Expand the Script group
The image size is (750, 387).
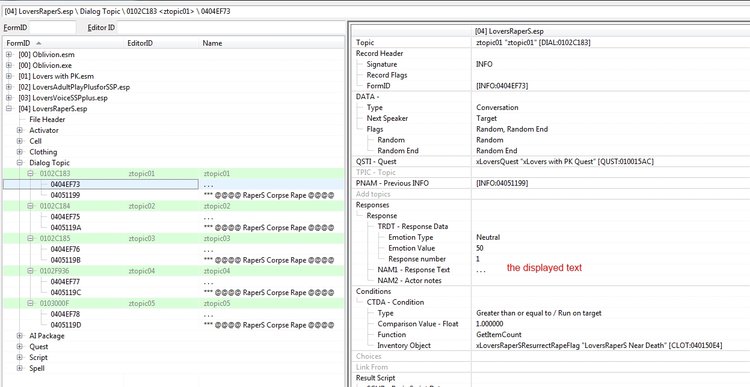(20, 357)
